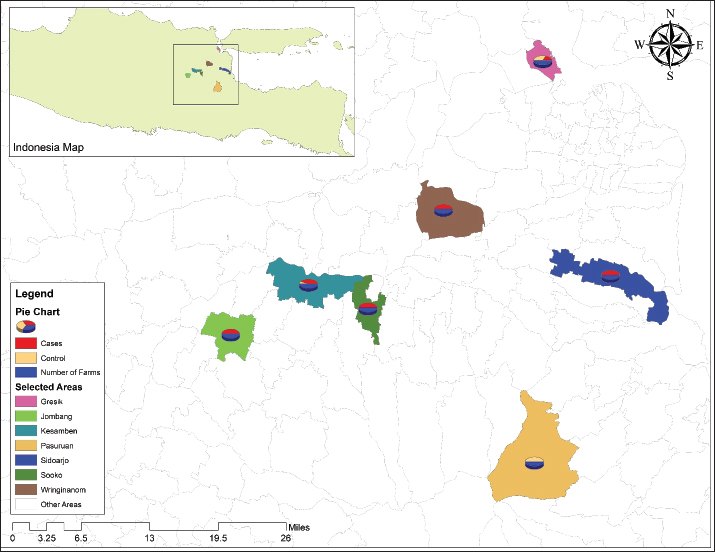Click the pie chart on the dark green Sooko area
The image size is (715, 552).
tap(368, 308)
